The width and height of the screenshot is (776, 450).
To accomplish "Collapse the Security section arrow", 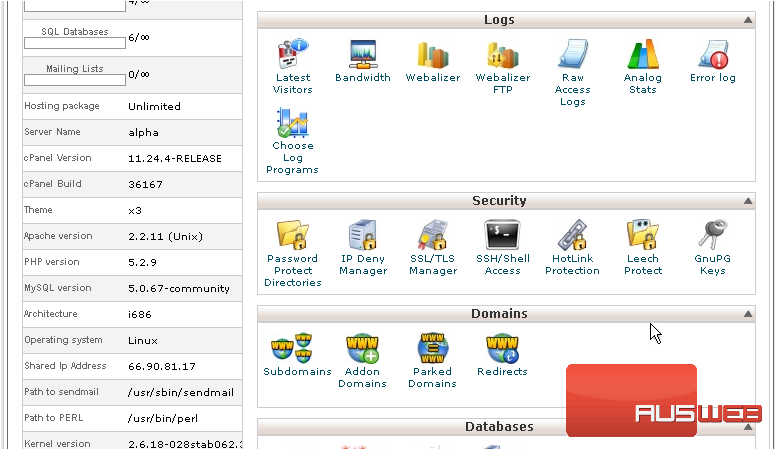I will 748,200.
